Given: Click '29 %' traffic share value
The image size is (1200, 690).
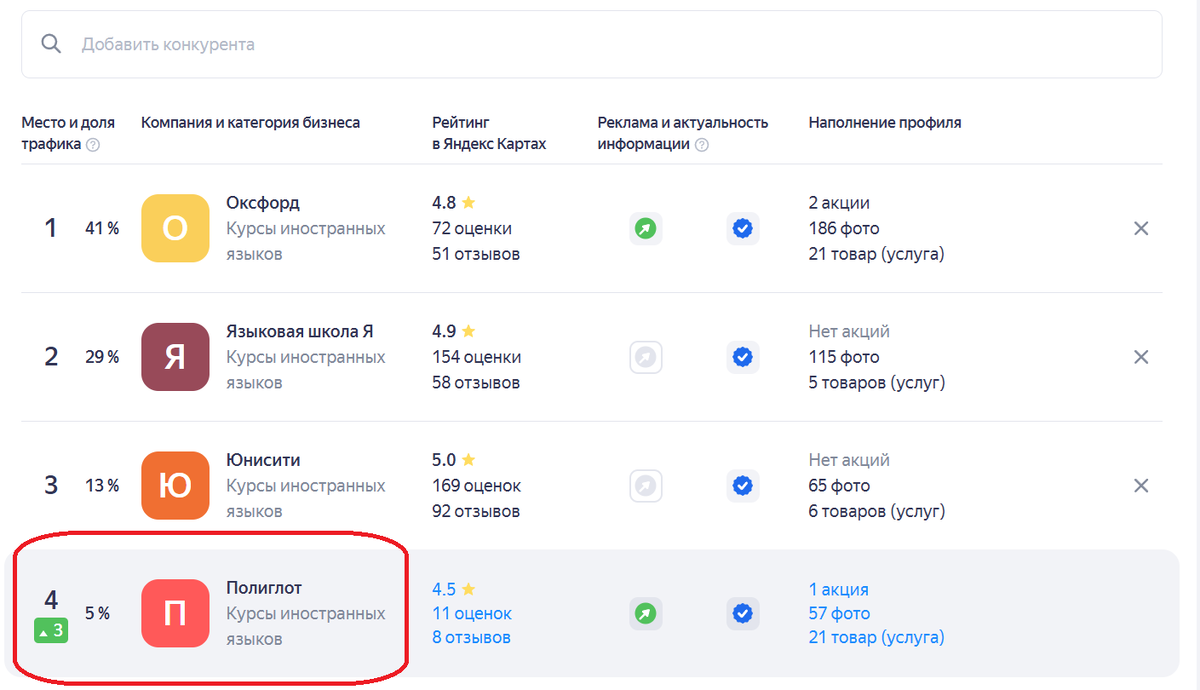Looking at the screenshot, I should (102, 357).
